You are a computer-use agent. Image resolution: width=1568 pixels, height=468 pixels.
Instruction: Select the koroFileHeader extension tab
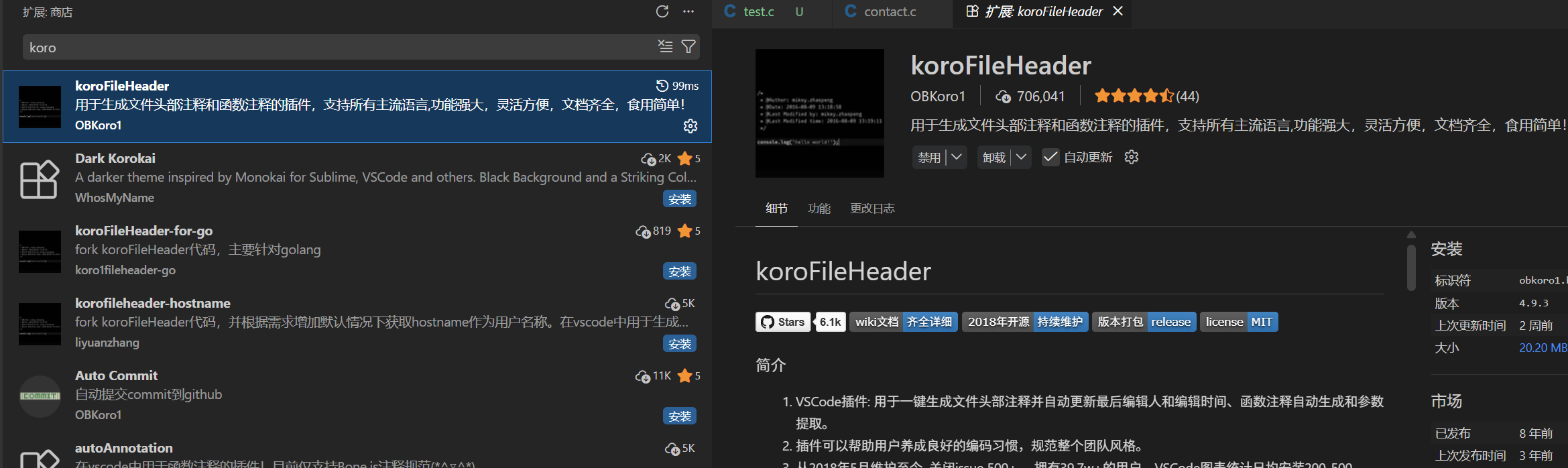[1042, 12]
